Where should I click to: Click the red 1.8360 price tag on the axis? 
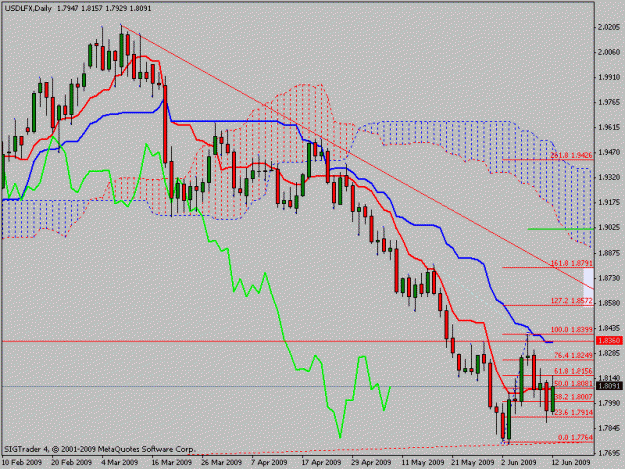tap(609, 341)
